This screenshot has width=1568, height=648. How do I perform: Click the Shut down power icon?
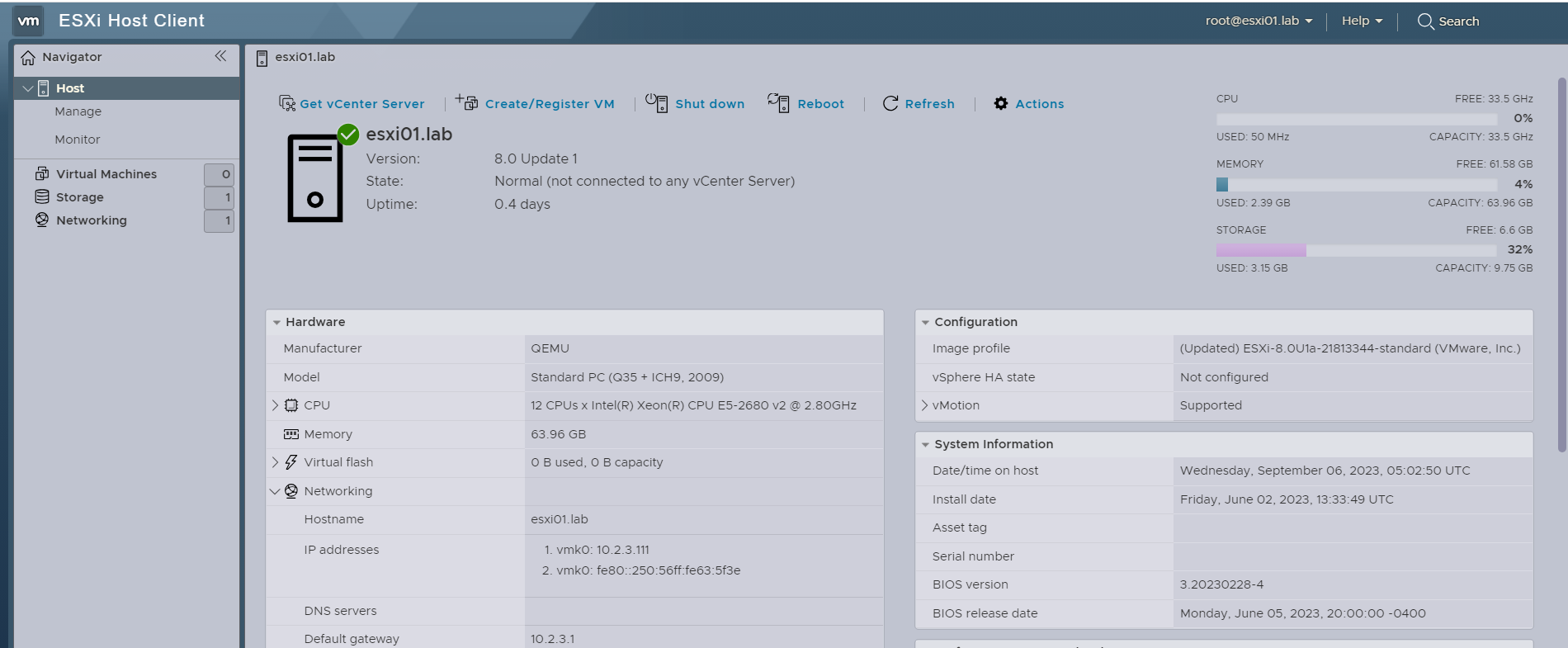pos(657,102)
